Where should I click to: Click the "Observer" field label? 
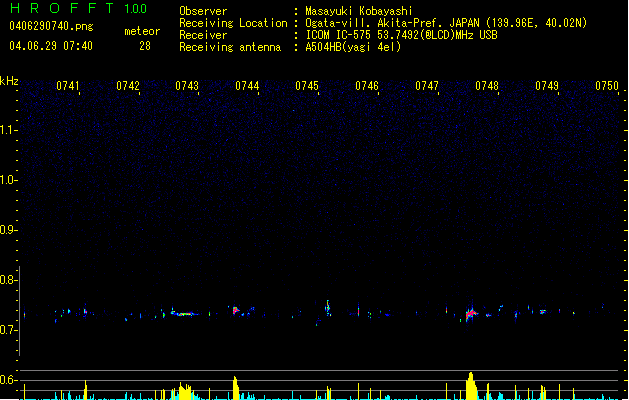(x=203, y=11)
